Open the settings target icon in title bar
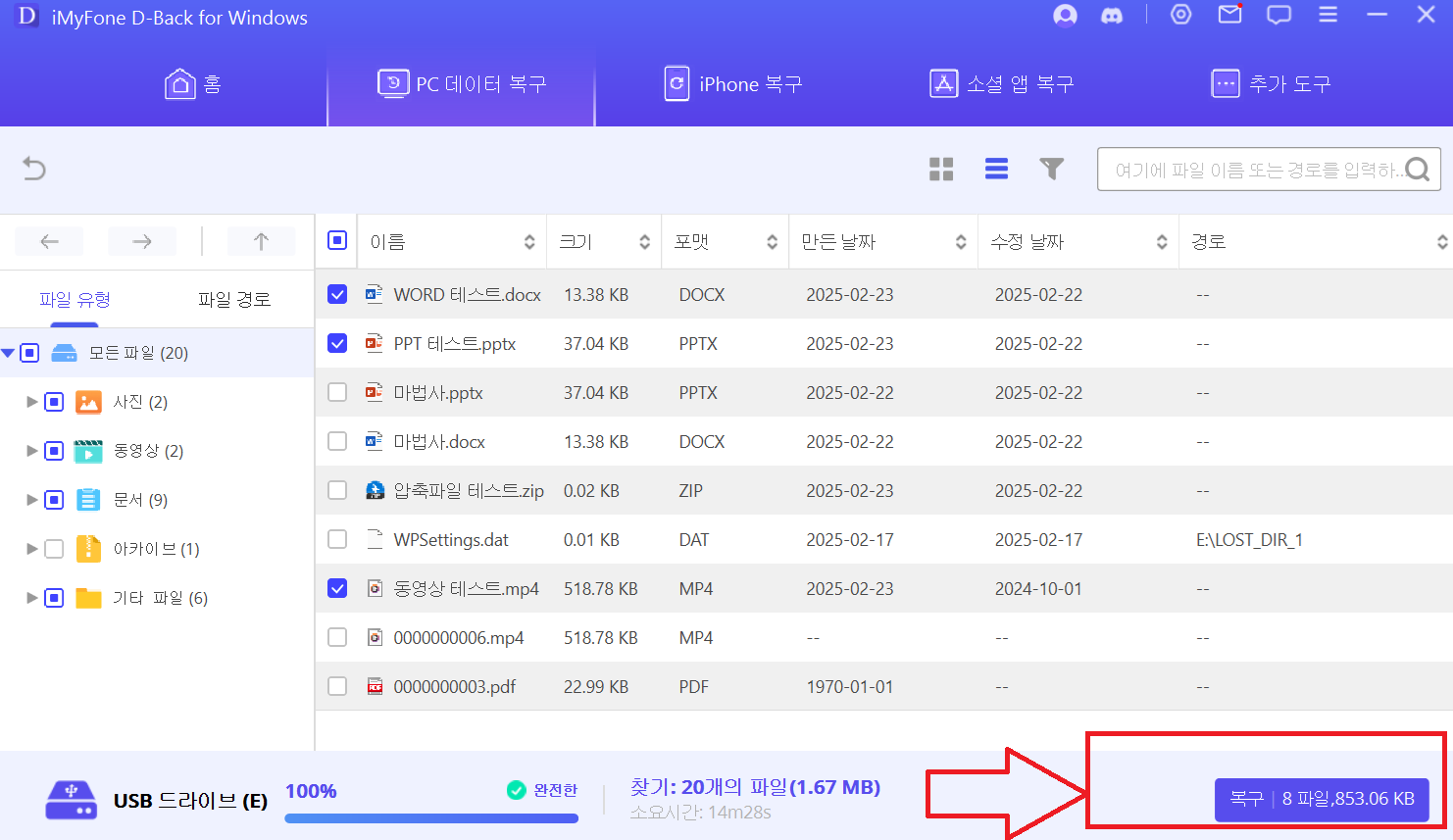 (1181, 15)
